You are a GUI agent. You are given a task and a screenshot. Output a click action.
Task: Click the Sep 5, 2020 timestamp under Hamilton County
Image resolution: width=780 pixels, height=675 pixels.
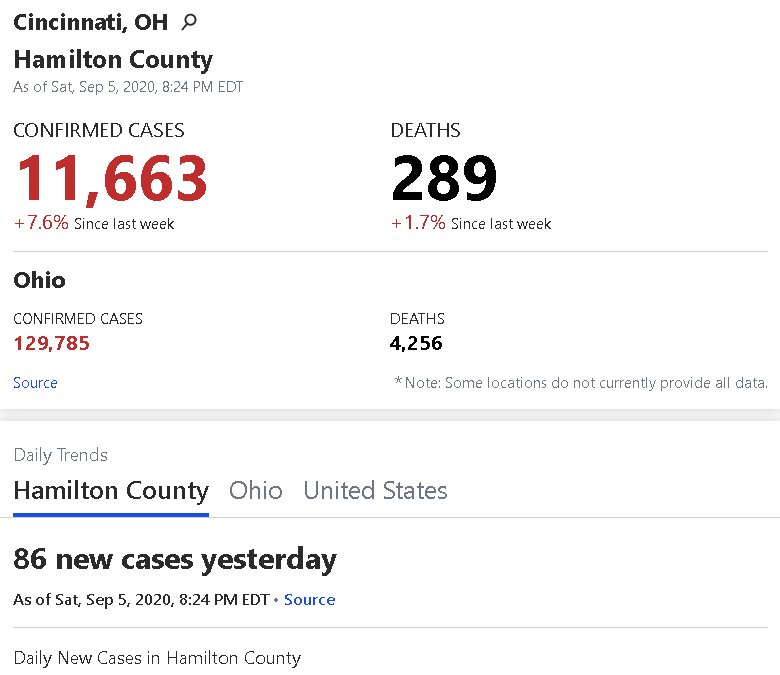click(128, 87)
